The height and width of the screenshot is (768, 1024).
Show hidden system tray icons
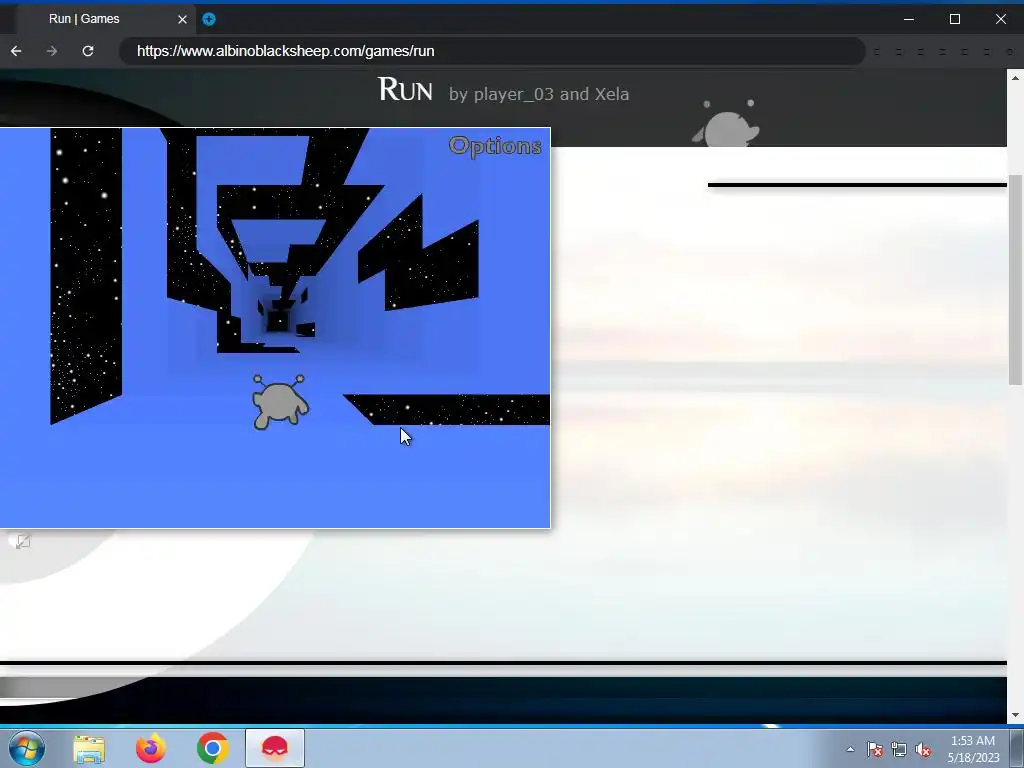pyautogui.click(x=850, y=749)
